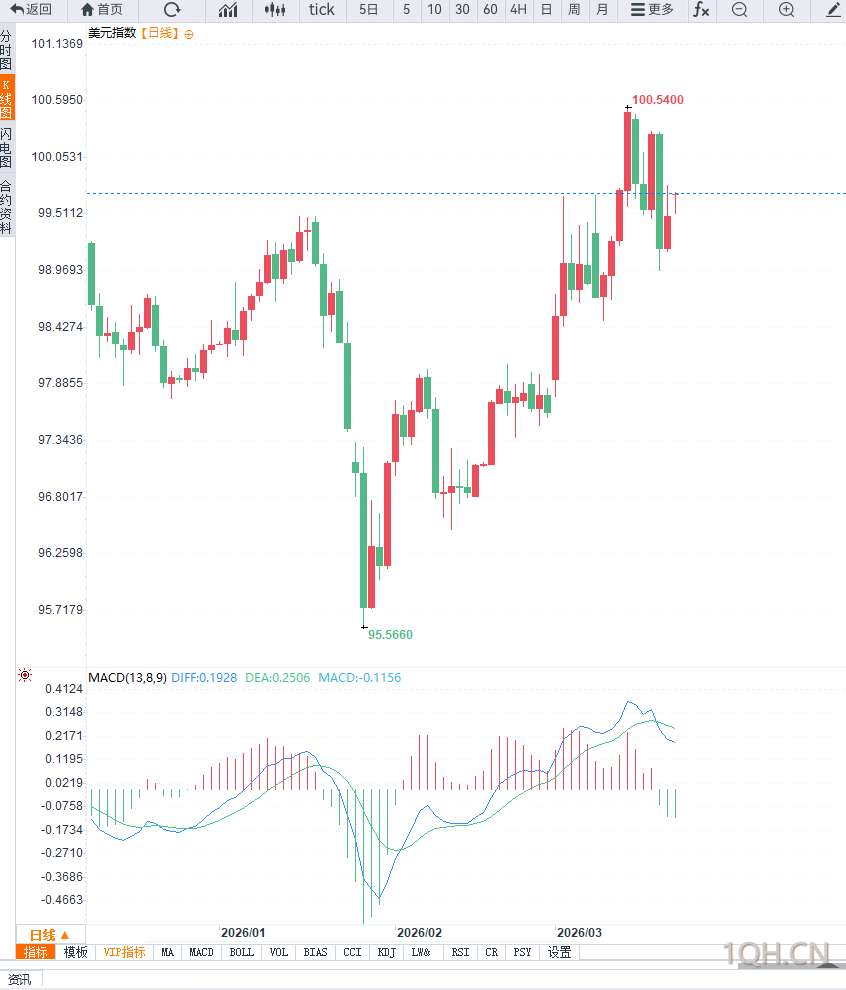The image size is (846, 990).
Task: Go to 首页 home page
Action: click(x=102, y=10)
